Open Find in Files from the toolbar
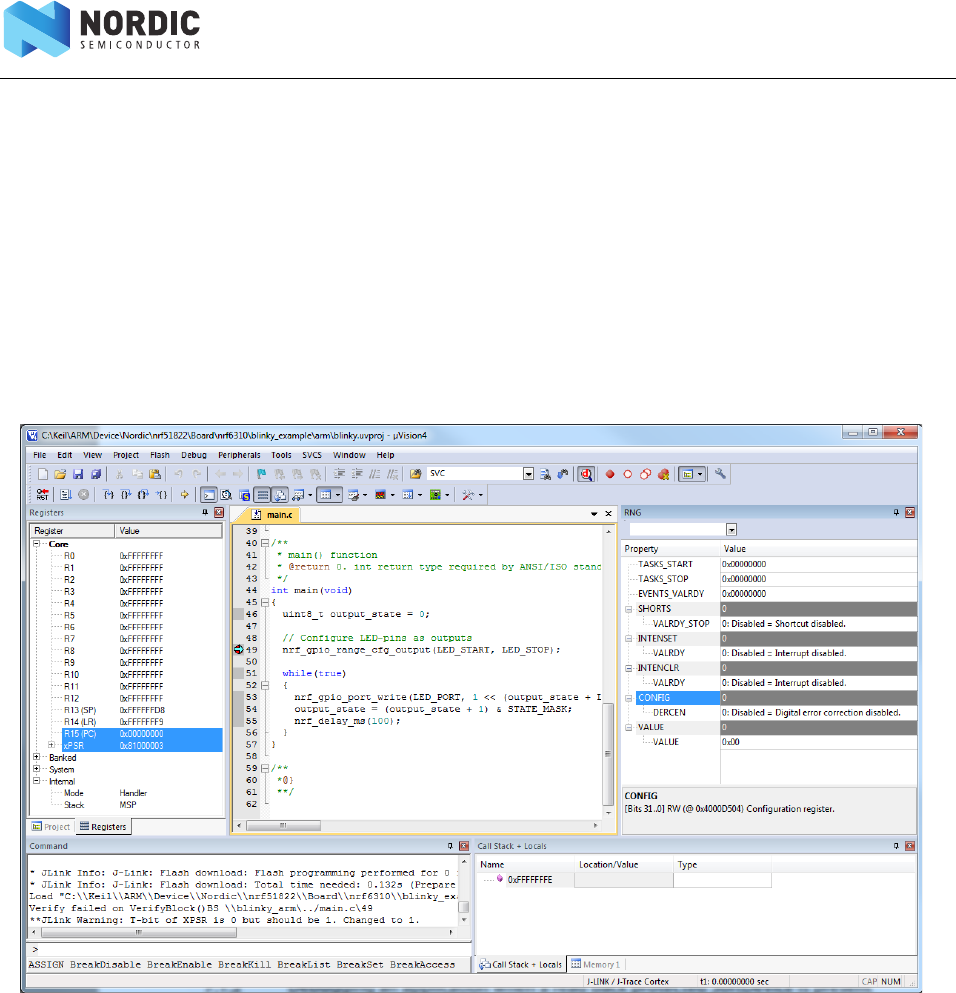 pos(415,474)
